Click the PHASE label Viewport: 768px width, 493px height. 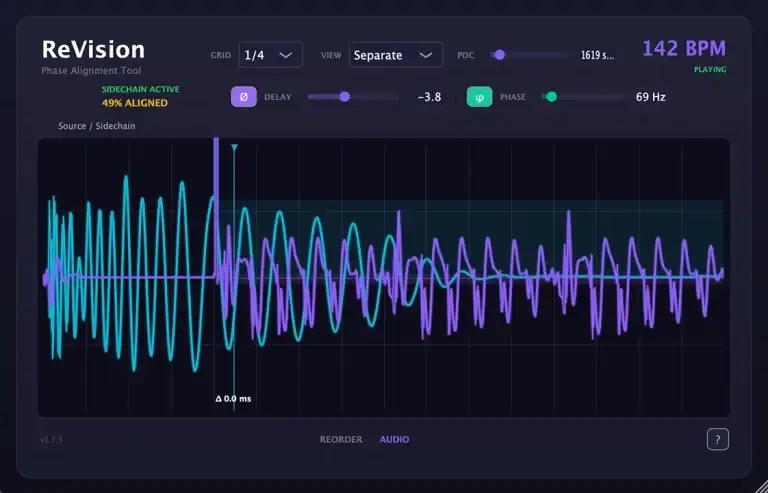tap(513, 97)
